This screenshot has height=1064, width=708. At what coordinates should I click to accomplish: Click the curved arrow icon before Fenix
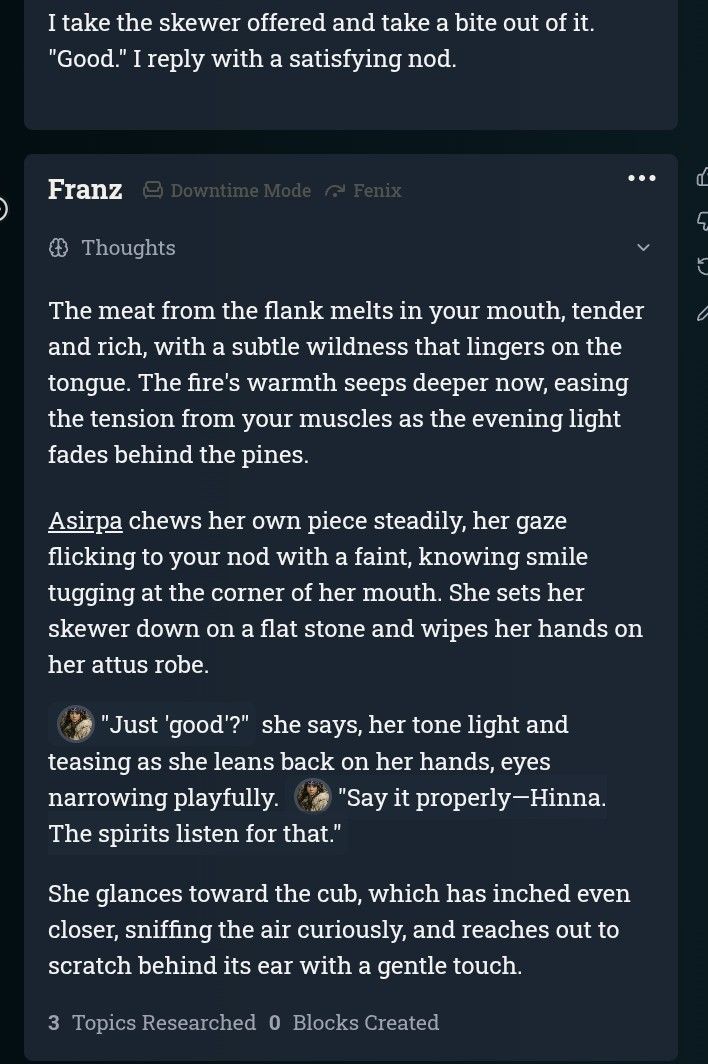click(335, 191)
